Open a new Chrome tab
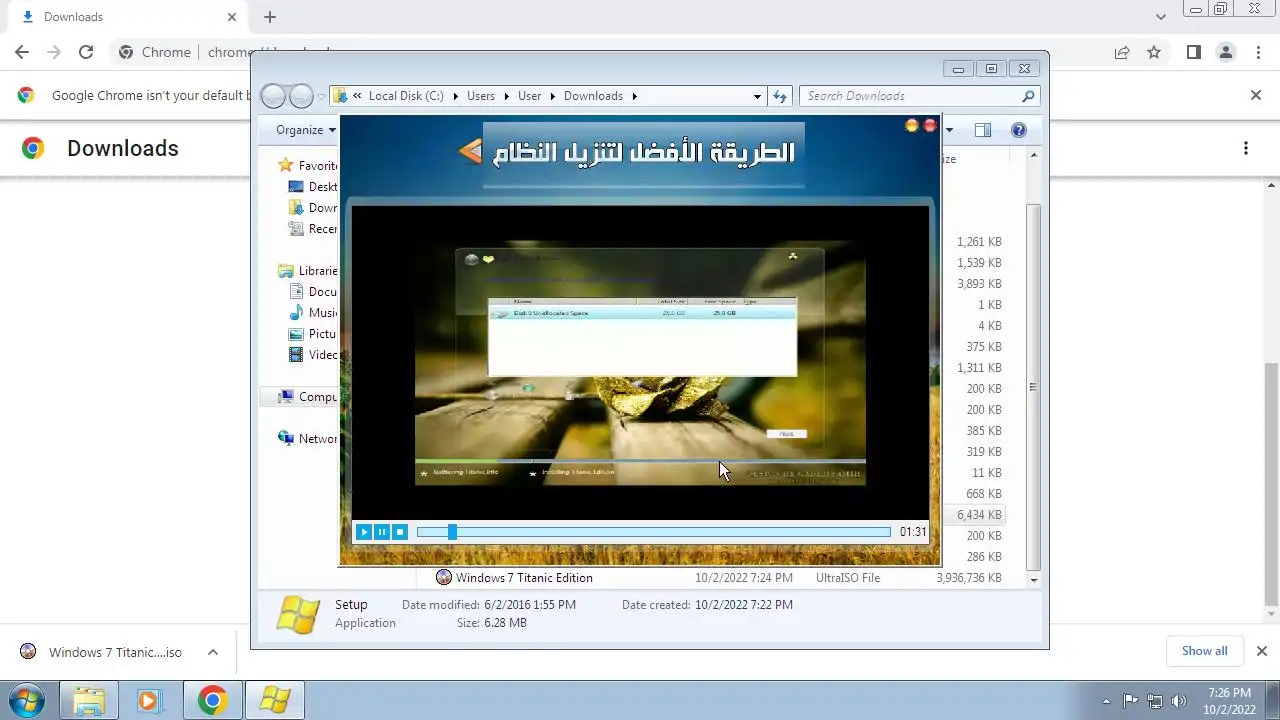The height and width of the screenshot is (720, 1280). (270, 17)
